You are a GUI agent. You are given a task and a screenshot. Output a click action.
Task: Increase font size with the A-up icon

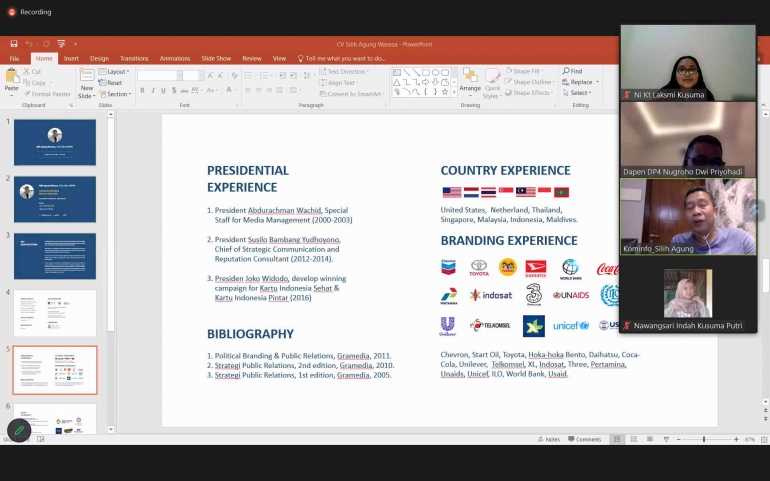tap(210, 76)
